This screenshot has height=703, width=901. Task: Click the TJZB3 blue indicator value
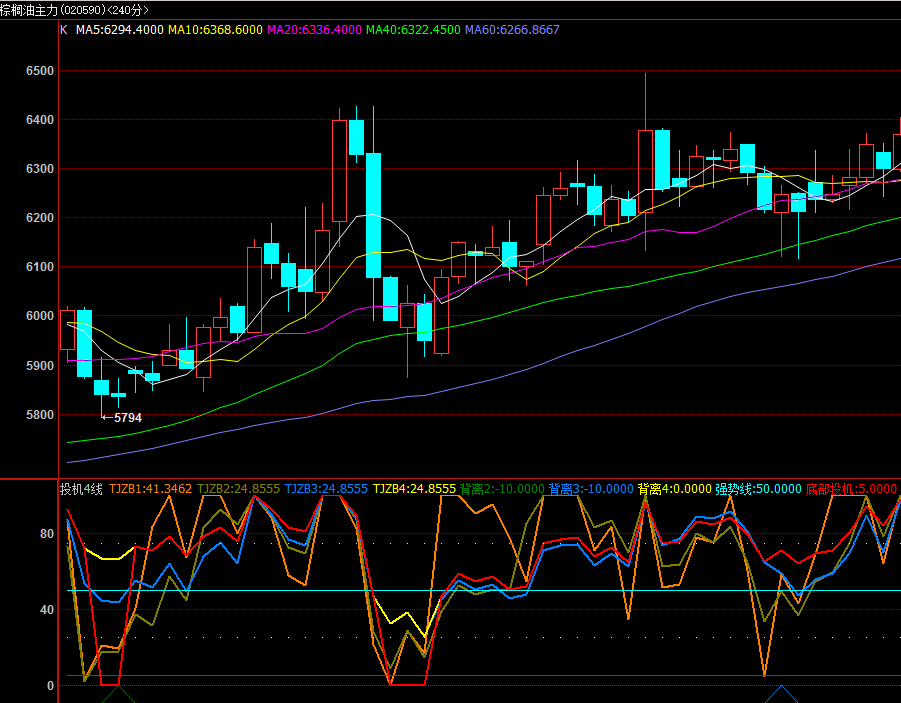pos(326,489)
